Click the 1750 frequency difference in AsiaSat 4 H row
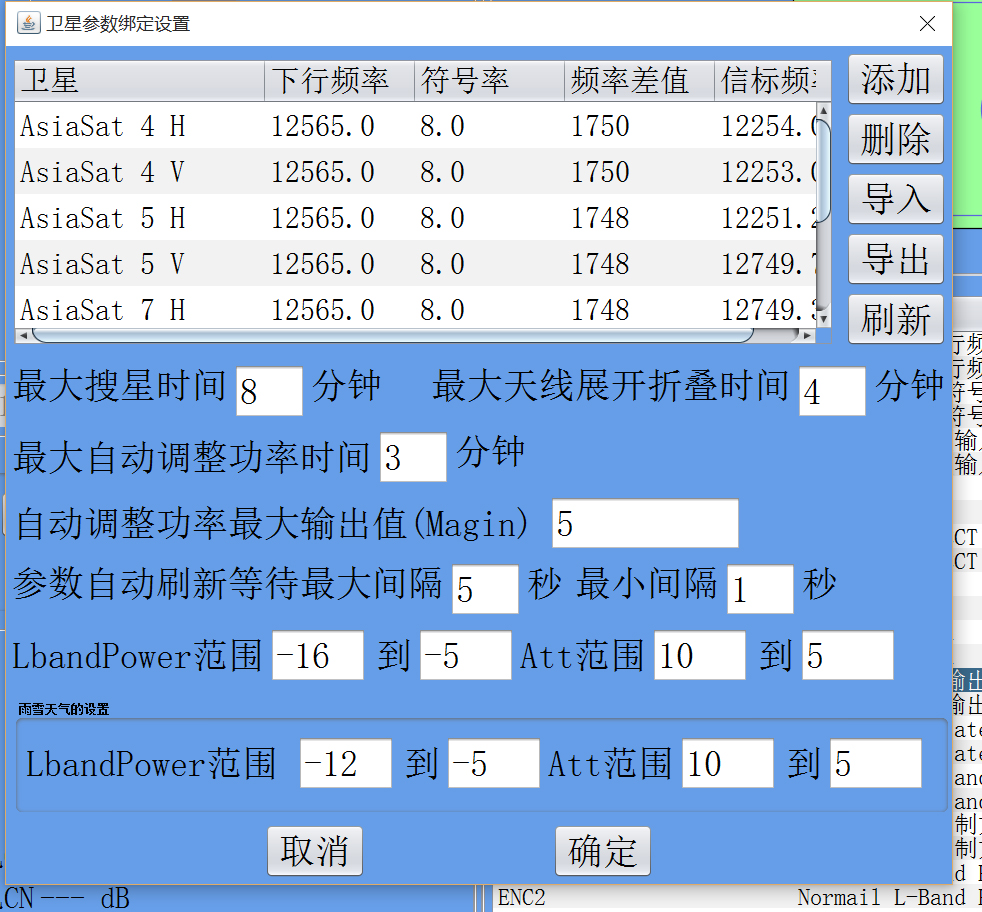 point(600,126)
